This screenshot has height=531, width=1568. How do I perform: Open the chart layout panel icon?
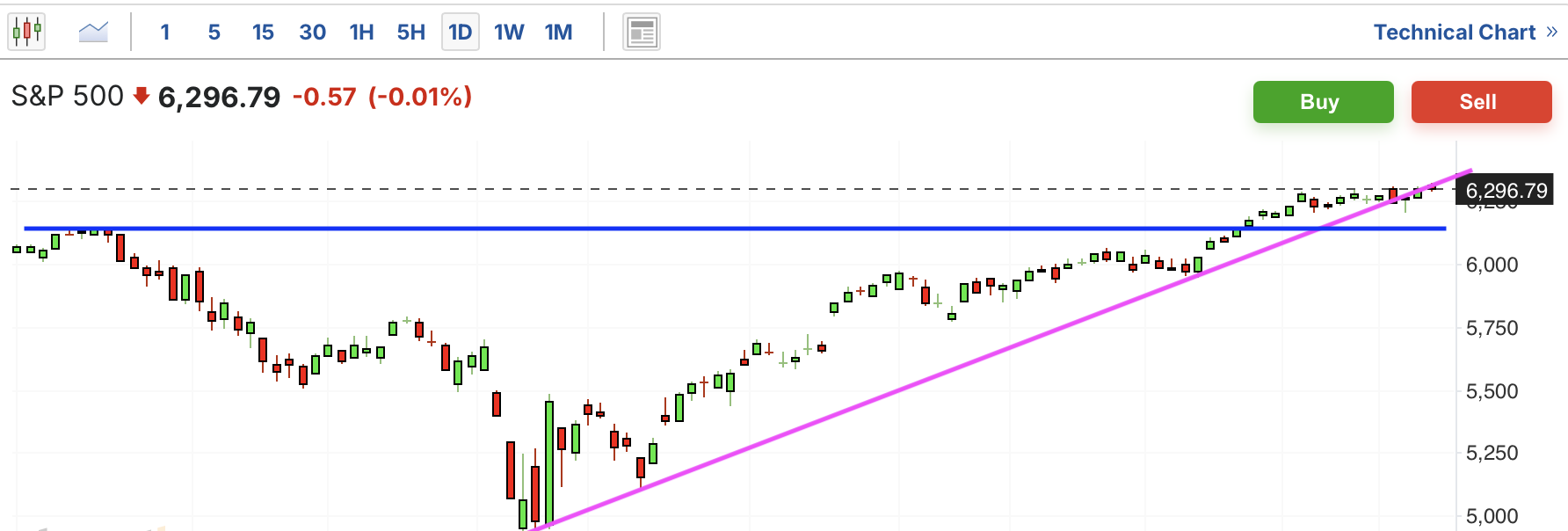[x=642, y=33]
